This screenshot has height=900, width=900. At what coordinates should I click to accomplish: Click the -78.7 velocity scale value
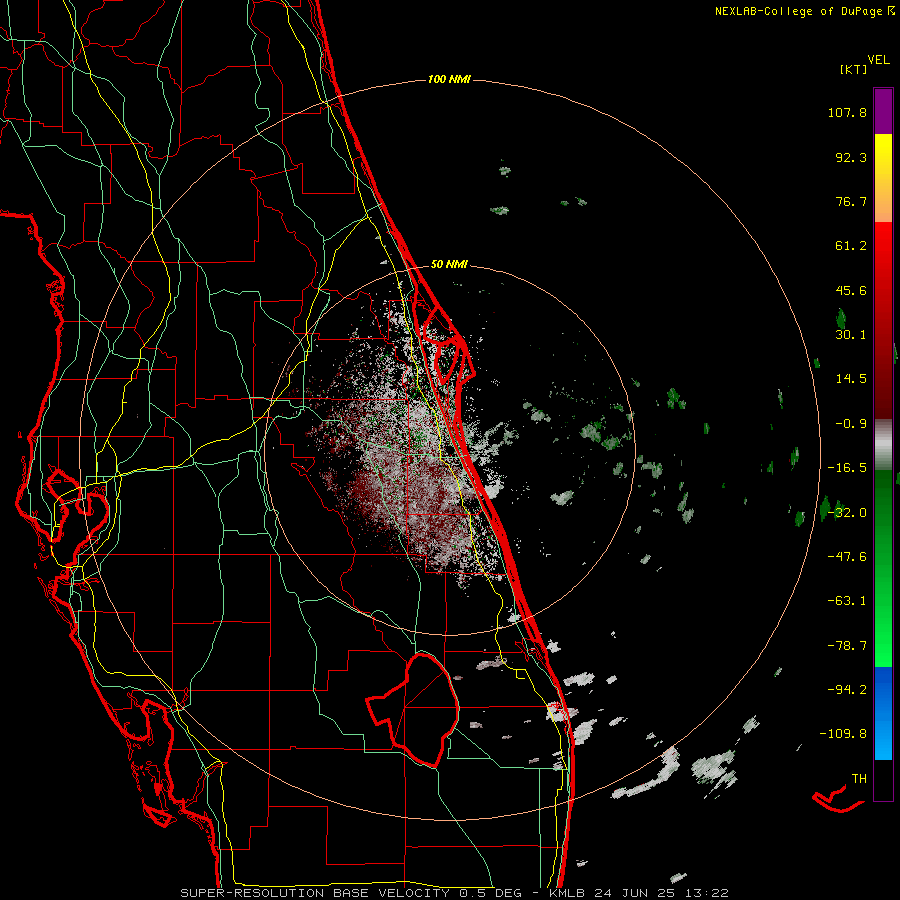tap(847, 646)
